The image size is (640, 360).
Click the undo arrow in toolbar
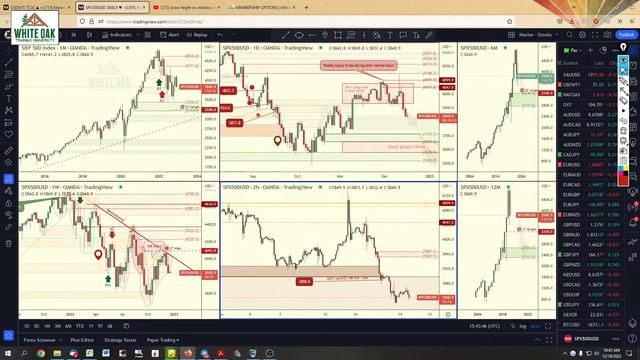point(220,35)
